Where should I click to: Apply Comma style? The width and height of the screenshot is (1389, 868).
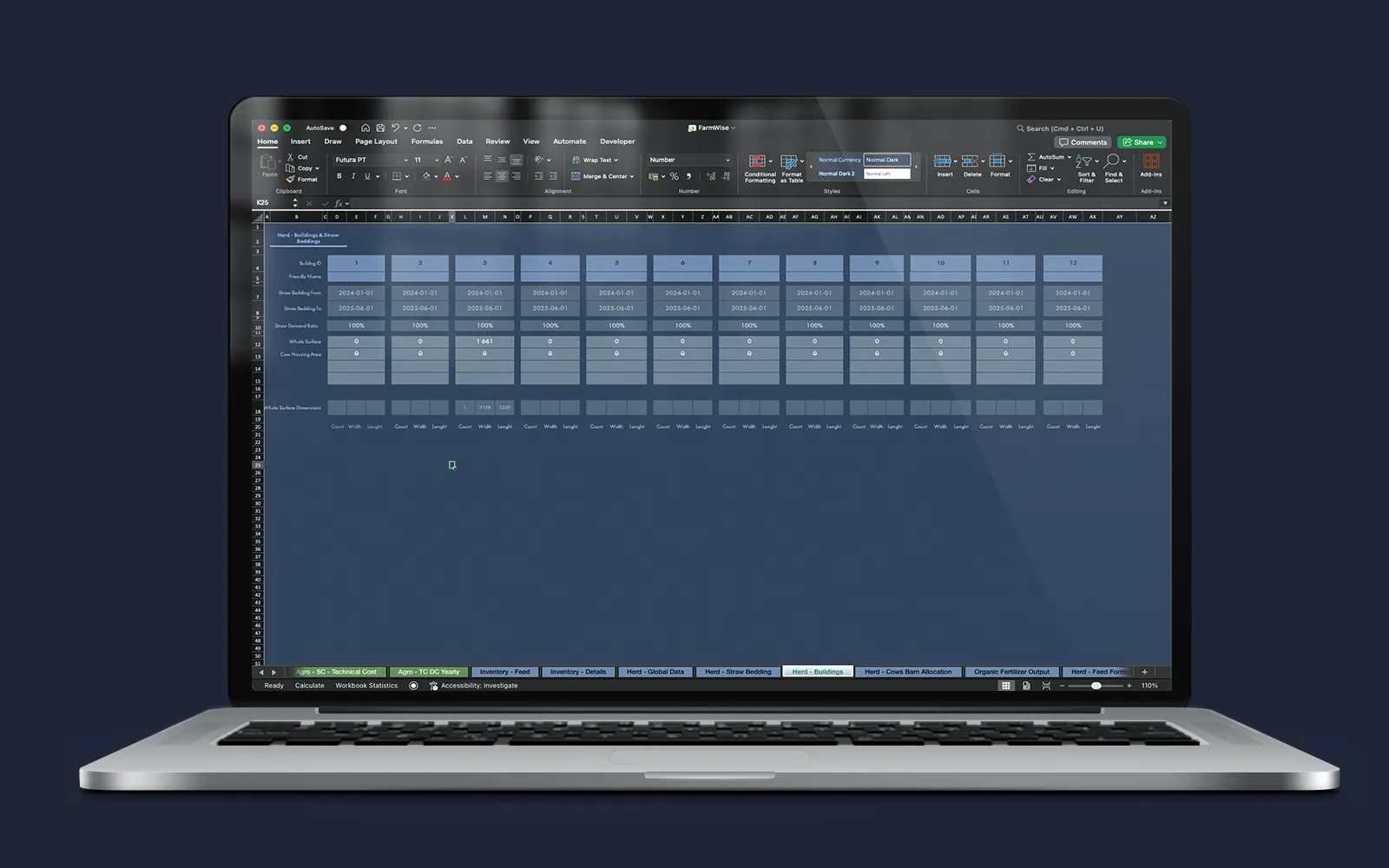(x=689, y=176)
